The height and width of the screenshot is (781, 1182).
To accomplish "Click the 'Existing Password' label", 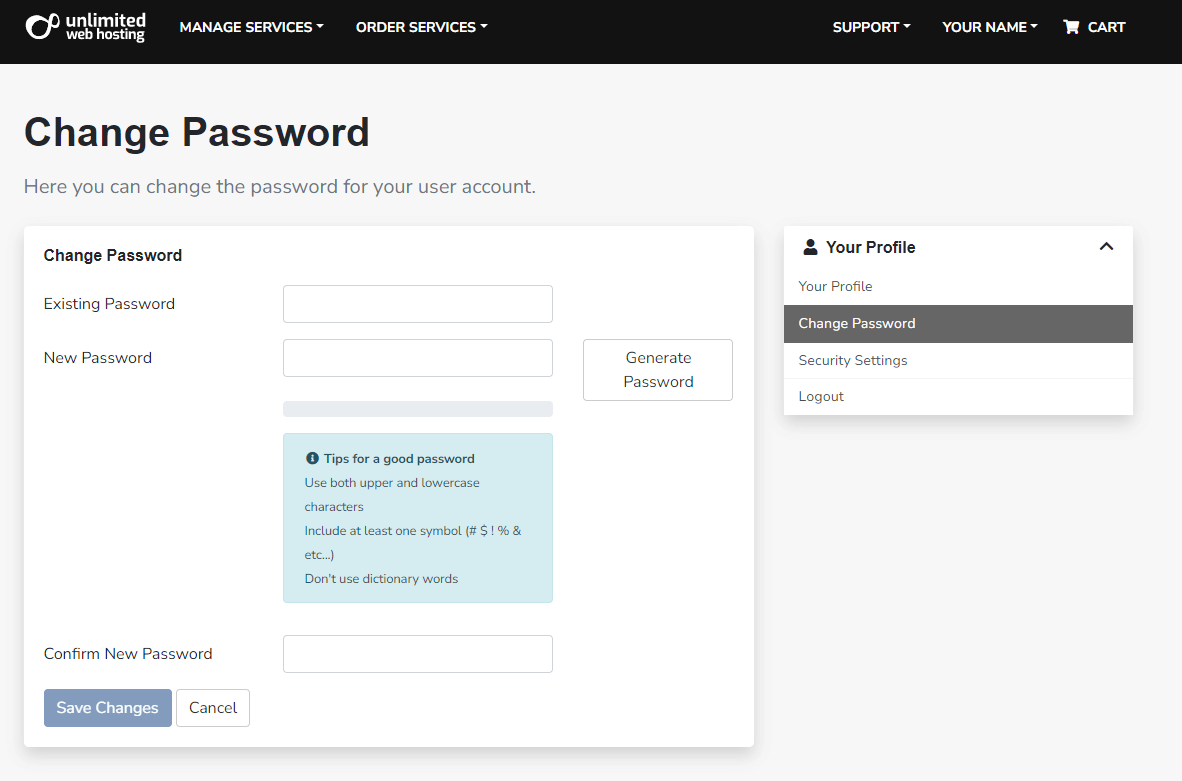I will [x=109, y=304].
